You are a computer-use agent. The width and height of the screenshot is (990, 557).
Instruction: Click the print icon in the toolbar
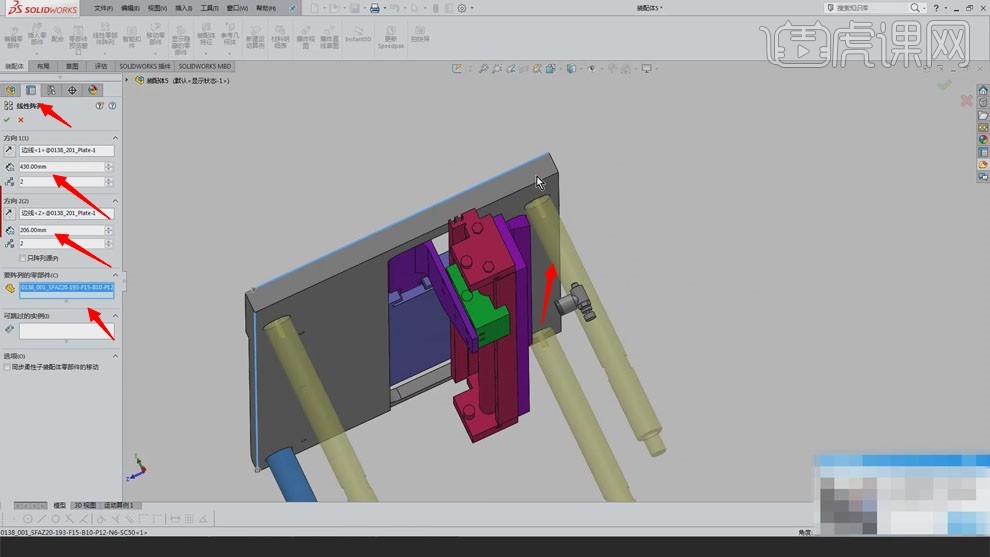(x=374, y=8)
